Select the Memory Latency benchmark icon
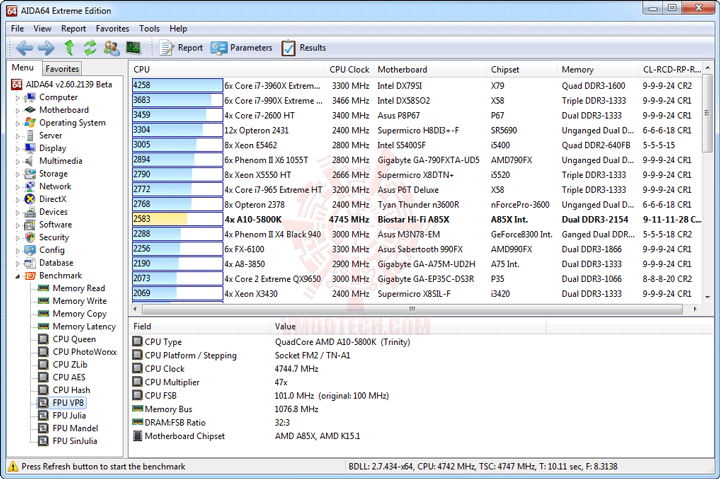The width and height of the screenshot is (720, 479). tap(44, 326)
